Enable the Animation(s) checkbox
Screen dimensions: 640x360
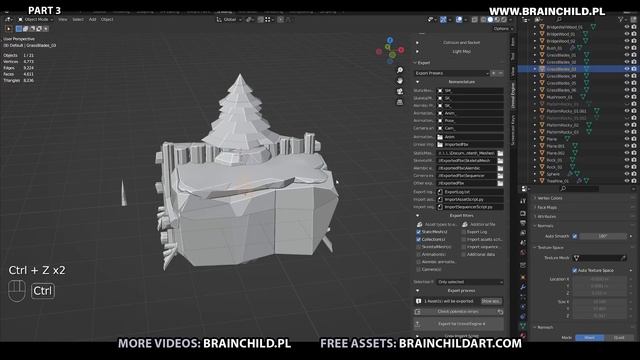point(418,254)
